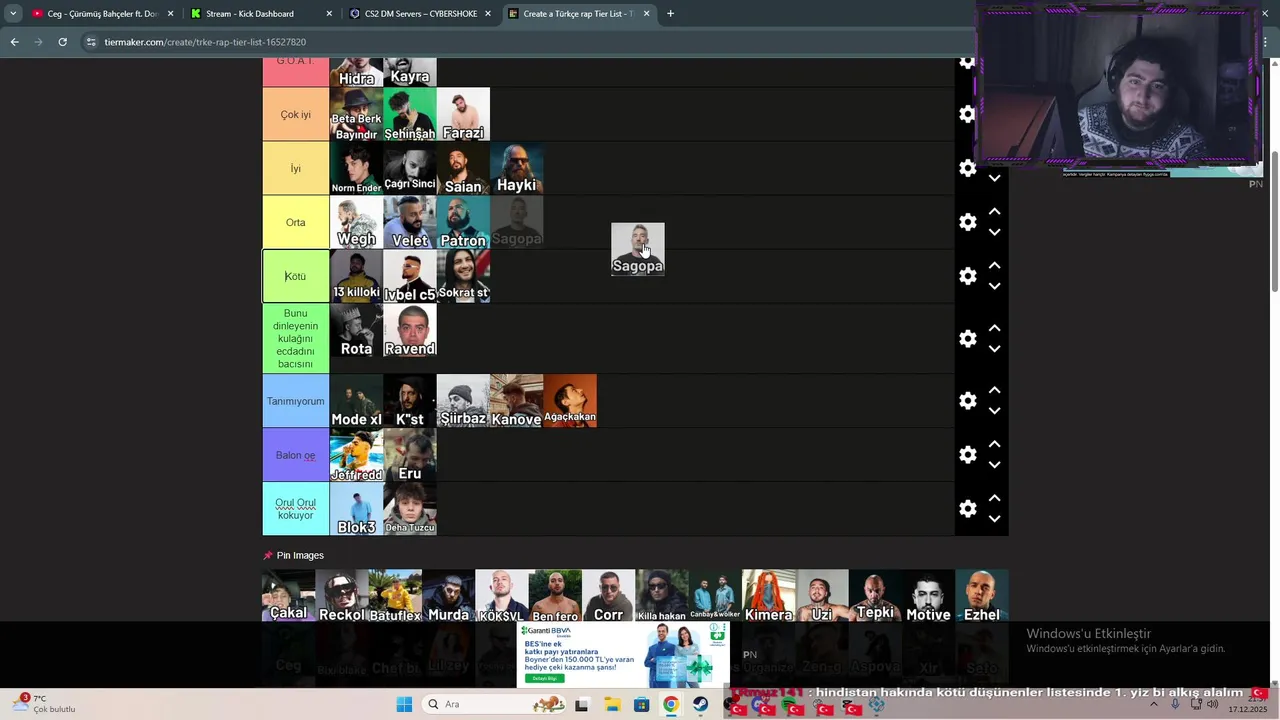Select the Tanımıyorum tier label
The image size is (1280, 720).
point(295,401)
